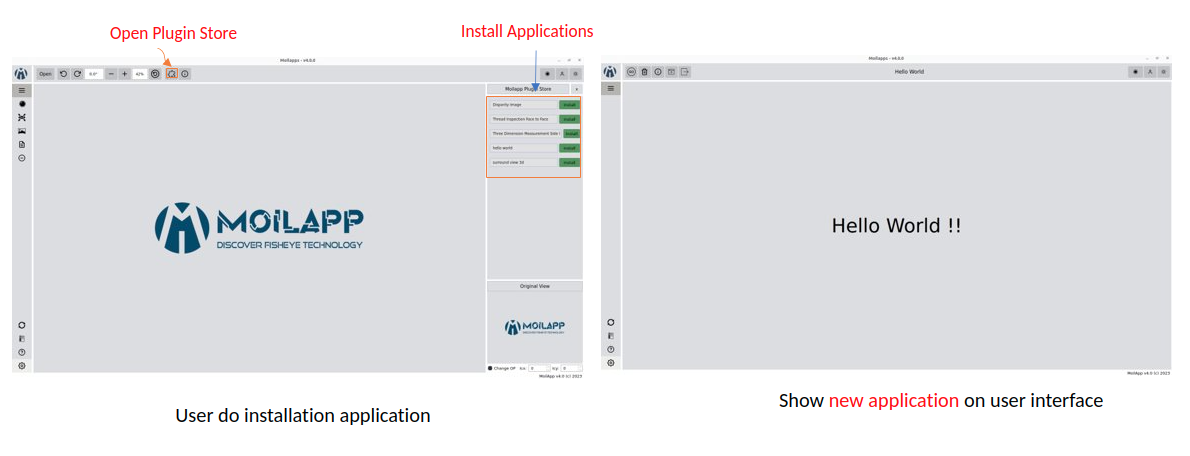Image resolution: width=1190 pixels, height=456 pixels.
Task: Select panorama image icon in left sidebar
Action: (22, 131)
